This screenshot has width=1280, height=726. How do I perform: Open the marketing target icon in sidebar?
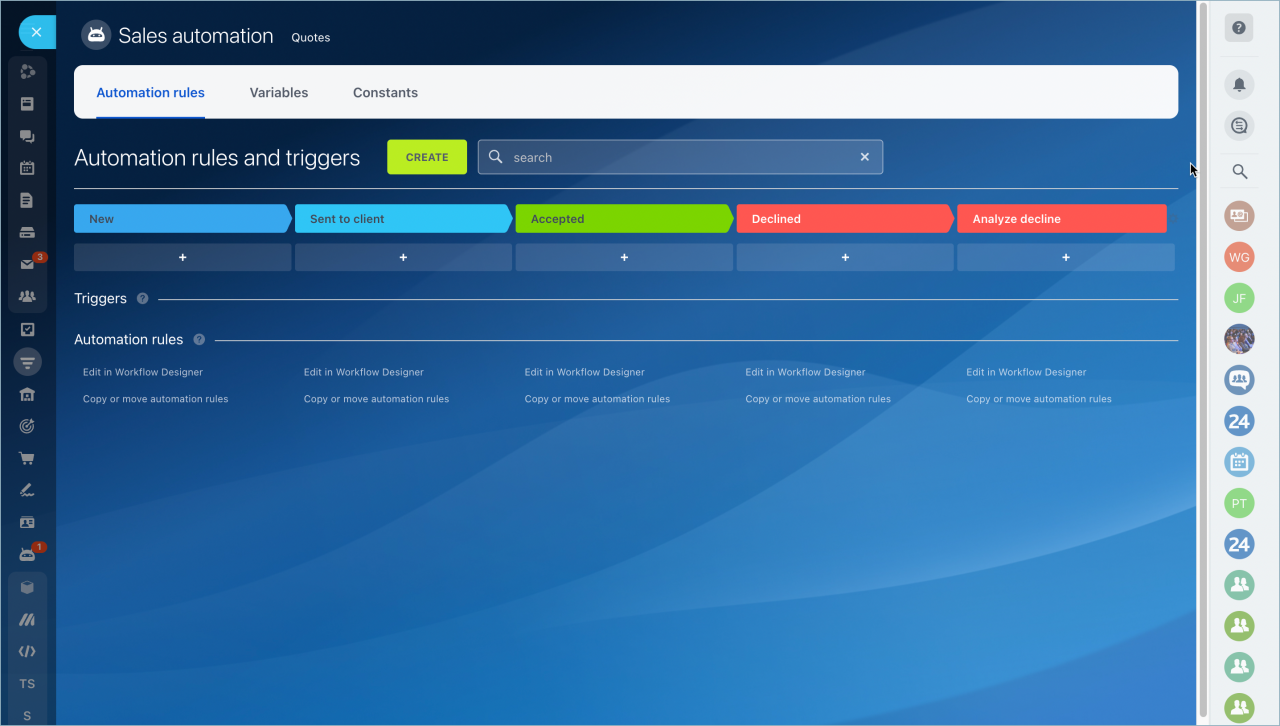pyautogui.click(x=28, y=426)
